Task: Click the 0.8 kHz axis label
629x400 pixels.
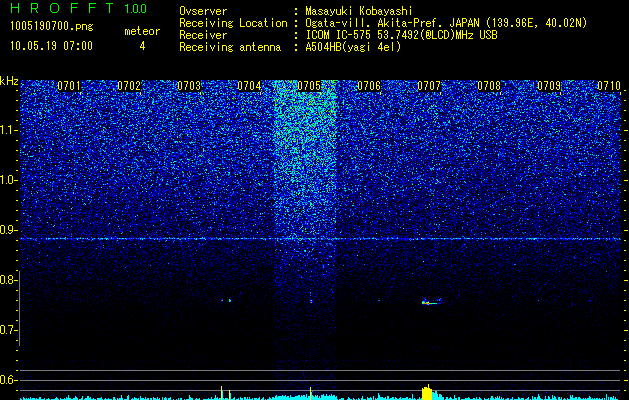Action: (x=8, y=280)
